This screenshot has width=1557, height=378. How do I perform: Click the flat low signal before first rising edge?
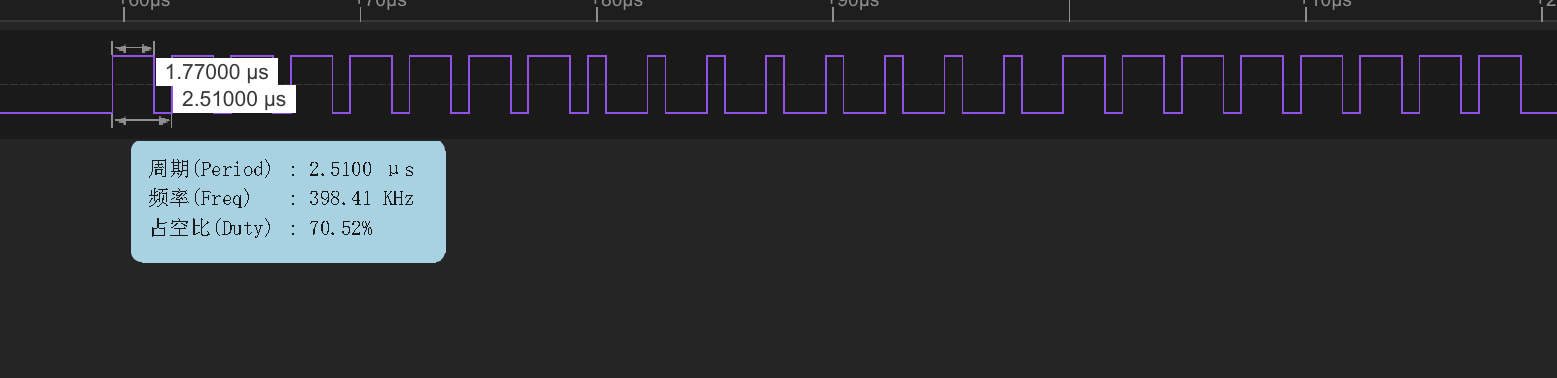(x=56, y=113)
